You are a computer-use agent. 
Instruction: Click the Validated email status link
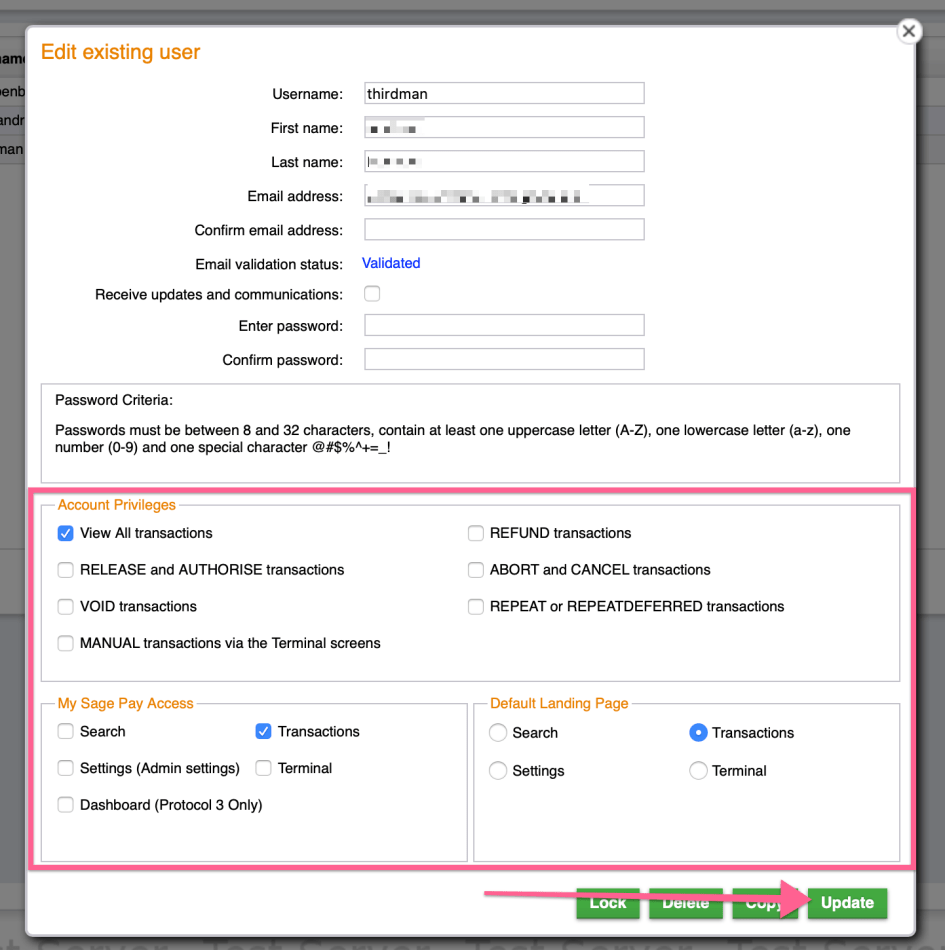(x=391, y=263)
